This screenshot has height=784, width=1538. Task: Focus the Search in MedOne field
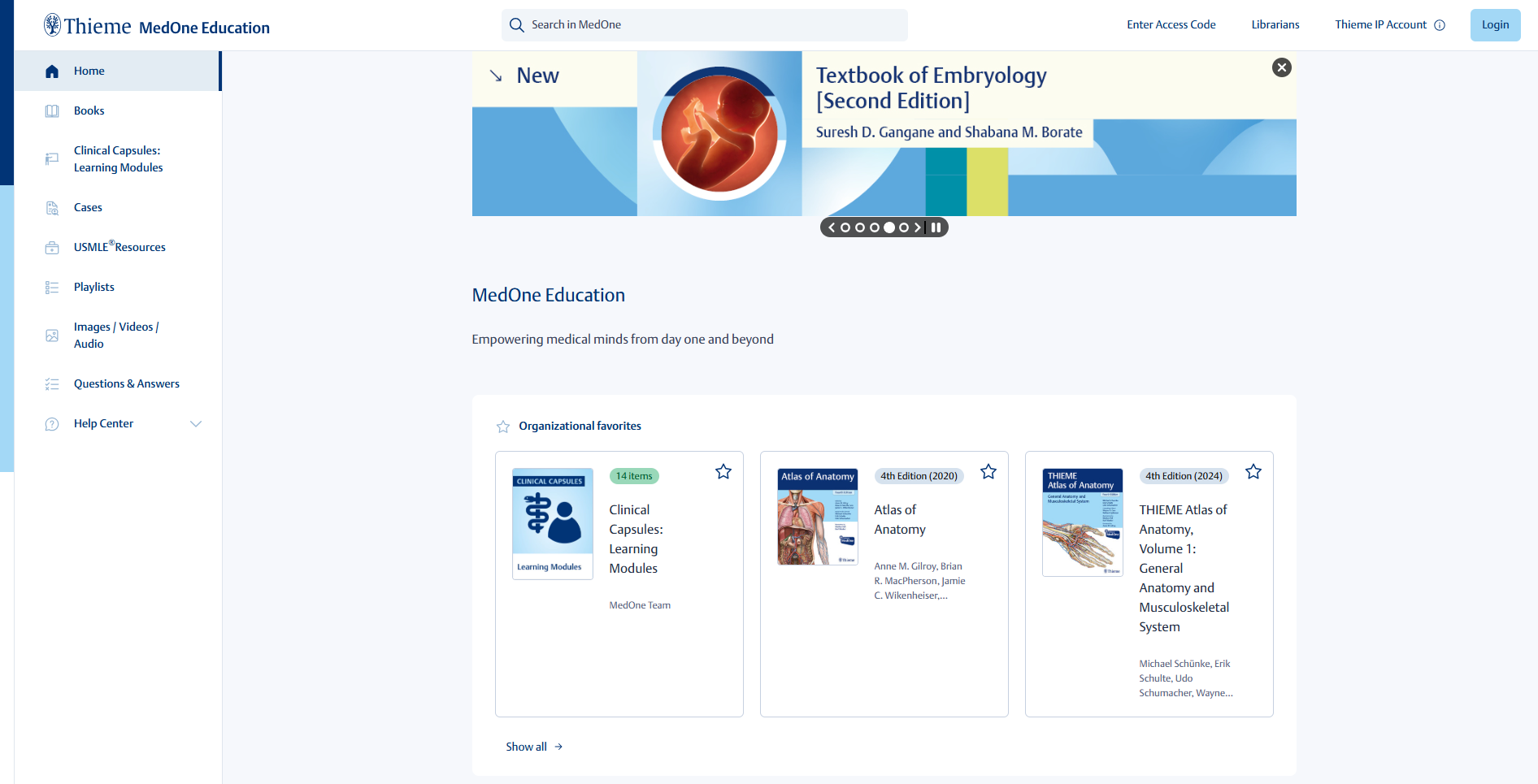[704, 25]
